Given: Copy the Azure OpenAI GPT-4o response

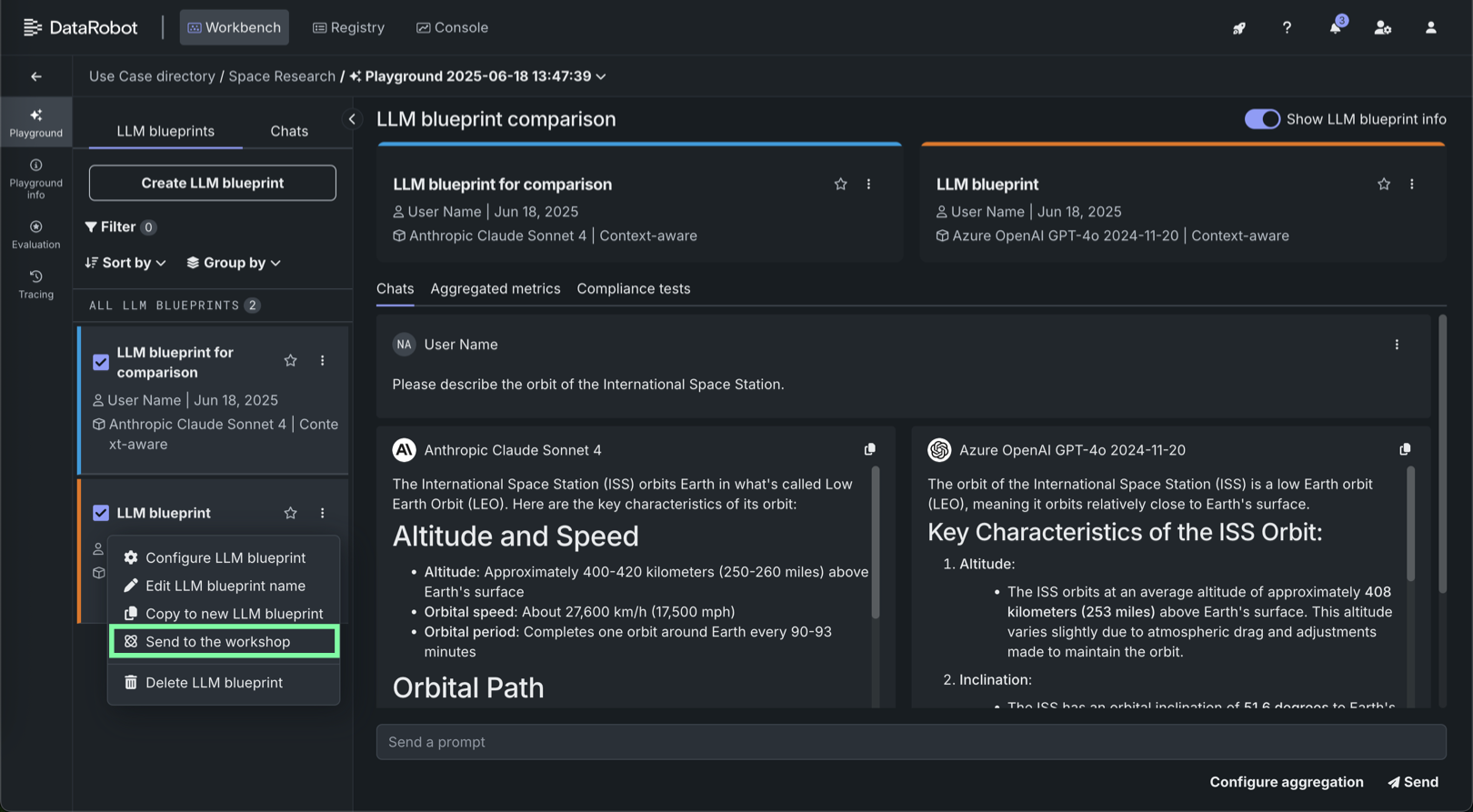Looking at the screenshot, I should [1405, 449].
